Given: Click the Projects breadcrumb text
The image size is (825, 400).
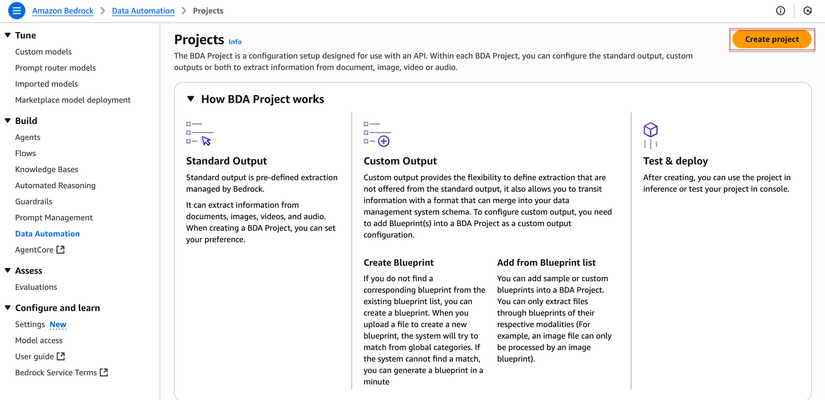Looking at the screenshot, I should click(208, 11).
